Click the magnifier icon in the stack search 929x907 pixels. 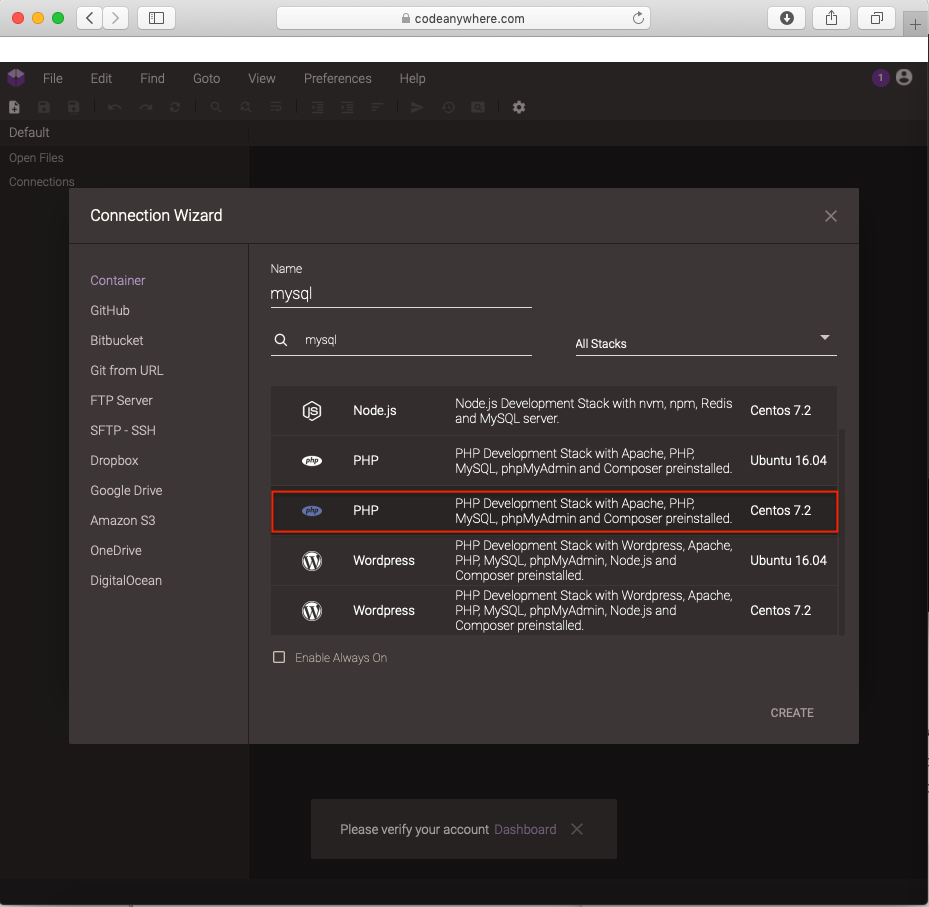(x=281, y=340)
